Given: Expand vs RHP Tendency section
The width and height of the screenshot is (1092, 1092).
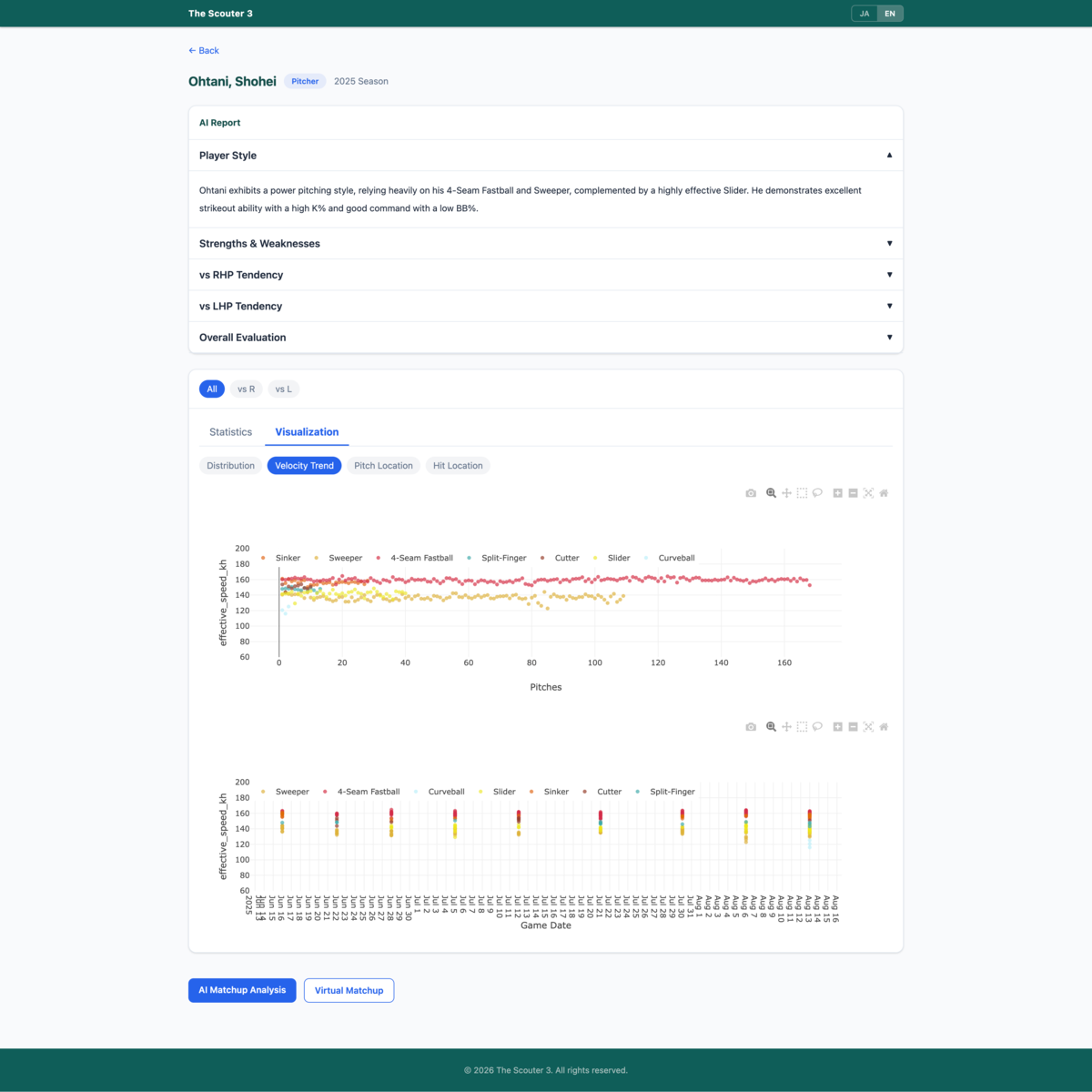Looking at the screenshot, I should (546, 275).
